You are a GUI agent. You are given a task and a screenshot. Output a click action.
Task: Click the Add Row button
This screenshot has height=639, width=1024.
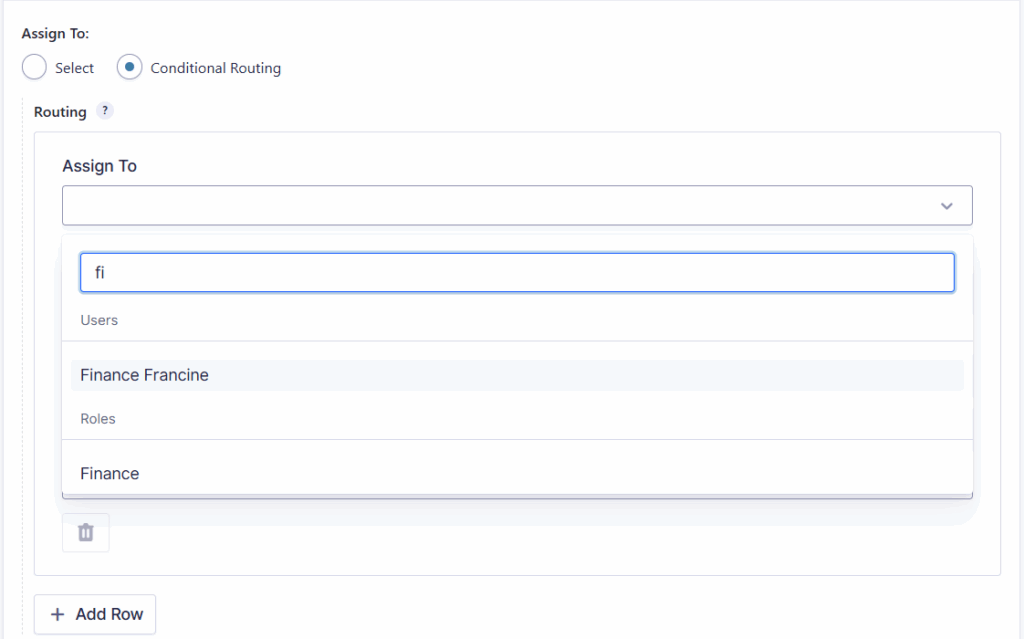point(95,614)
